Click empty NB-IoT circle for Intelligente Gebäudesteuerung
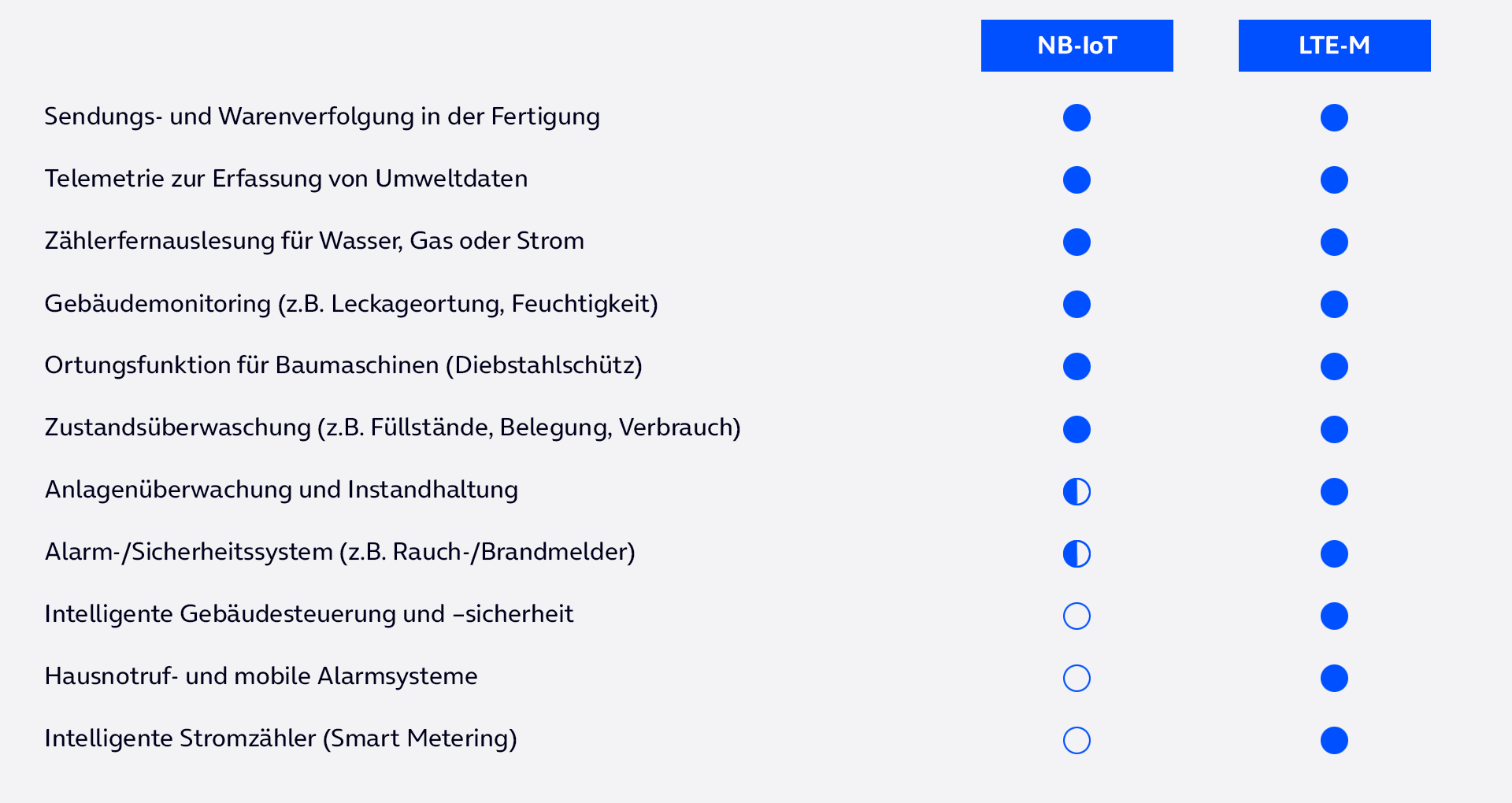 click(1077, 616)
